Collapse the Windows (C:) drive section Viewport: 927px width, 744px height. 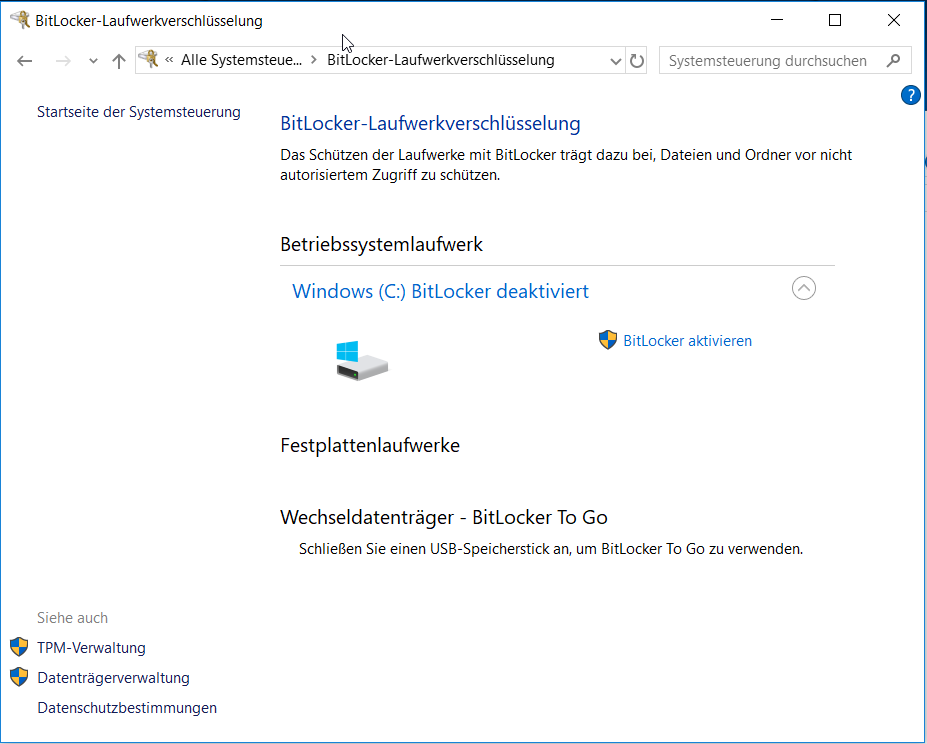803,288
